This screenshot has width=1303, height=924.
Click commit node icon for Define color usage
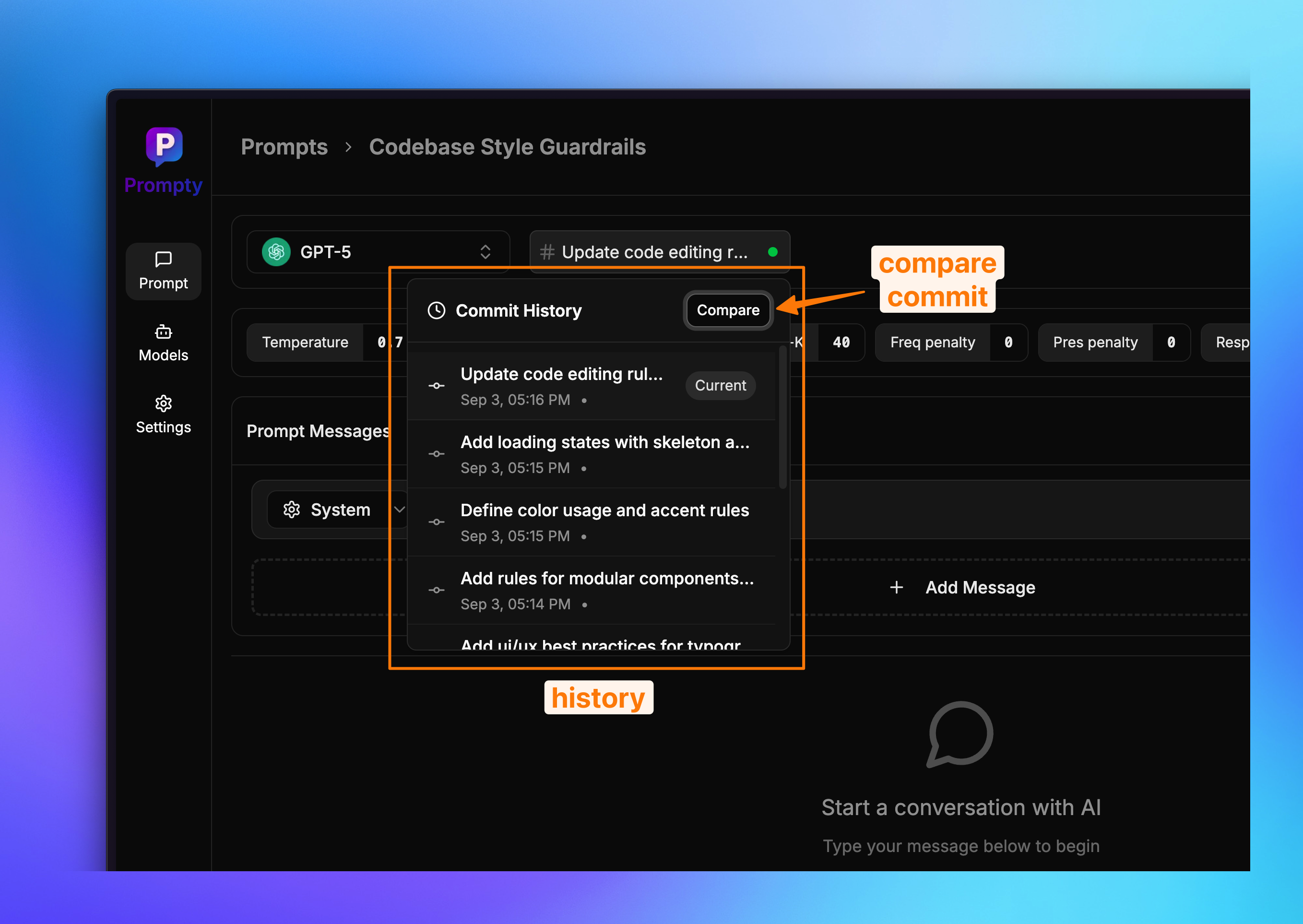tap(437, 522)
